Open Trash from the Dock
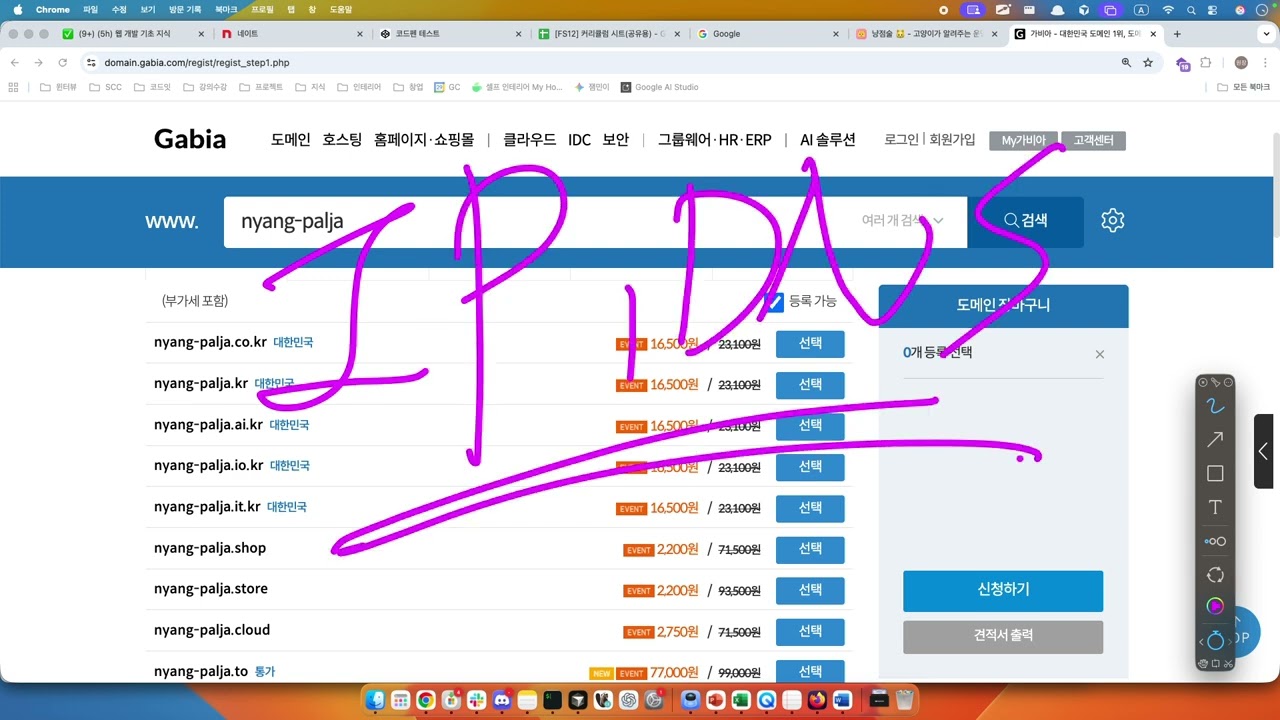The width and height of the screenshot is (1280, 720). coord(904,700)
